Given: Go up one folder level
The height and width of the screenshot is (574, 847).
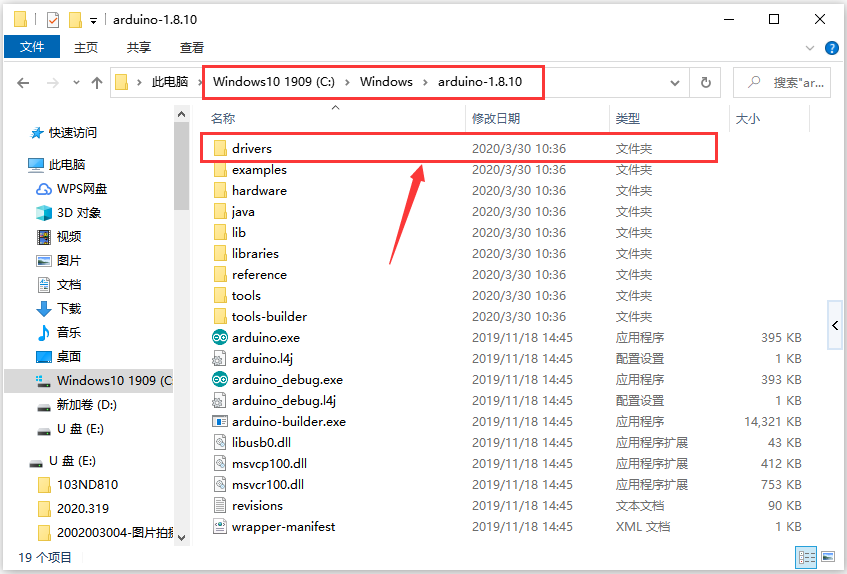Looking at the screenshot, I should pyautogui.click(x=97, y=83).
